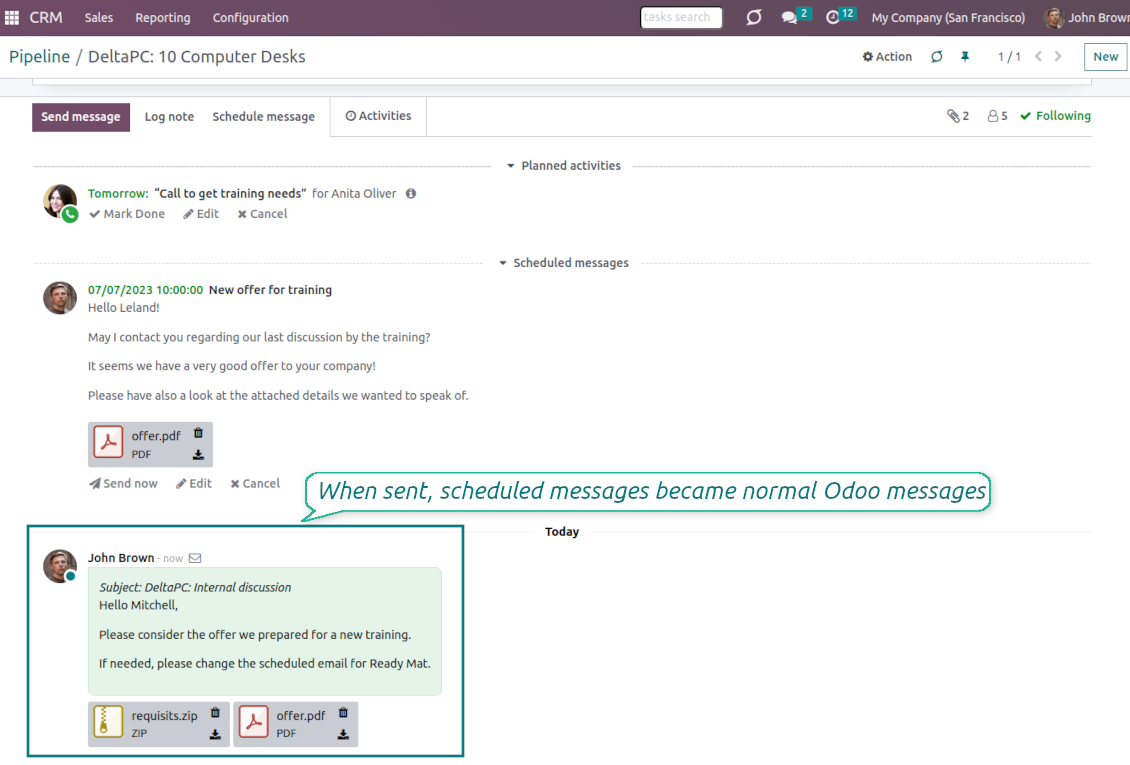Image resolution: width=1130 pixels, height=765 pixels.
Task: Click the CRM app title
Action: point(45,17)
